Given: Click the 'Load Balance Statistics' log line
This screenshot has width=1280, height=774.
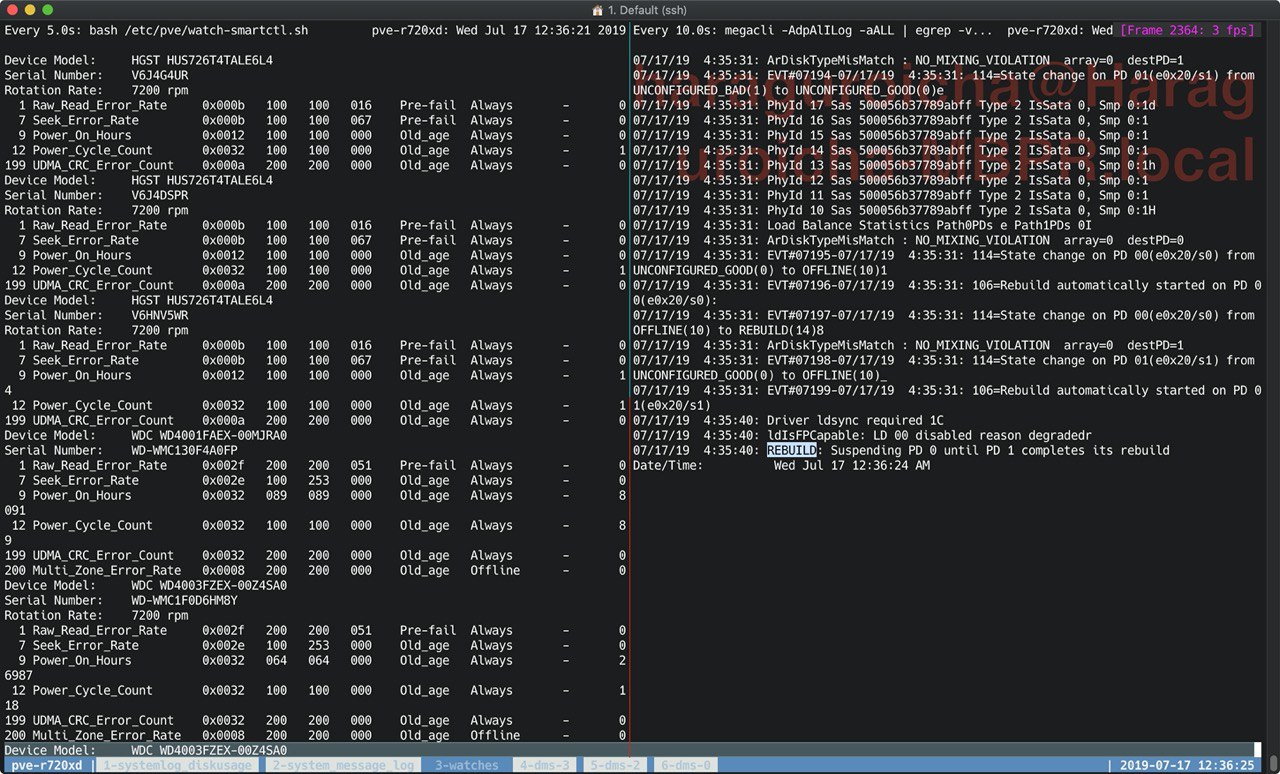Looking at the screenshot, I should pyautogui.click(x=862, y=225).
